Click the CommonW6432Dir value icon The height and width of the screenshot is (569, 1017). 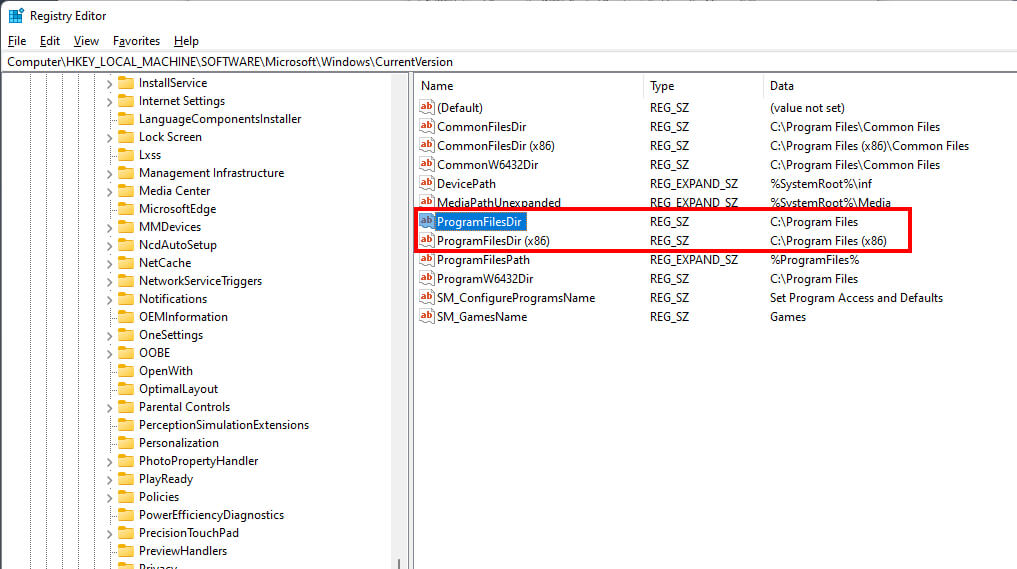pyautogui.click(x=426, y=164)
